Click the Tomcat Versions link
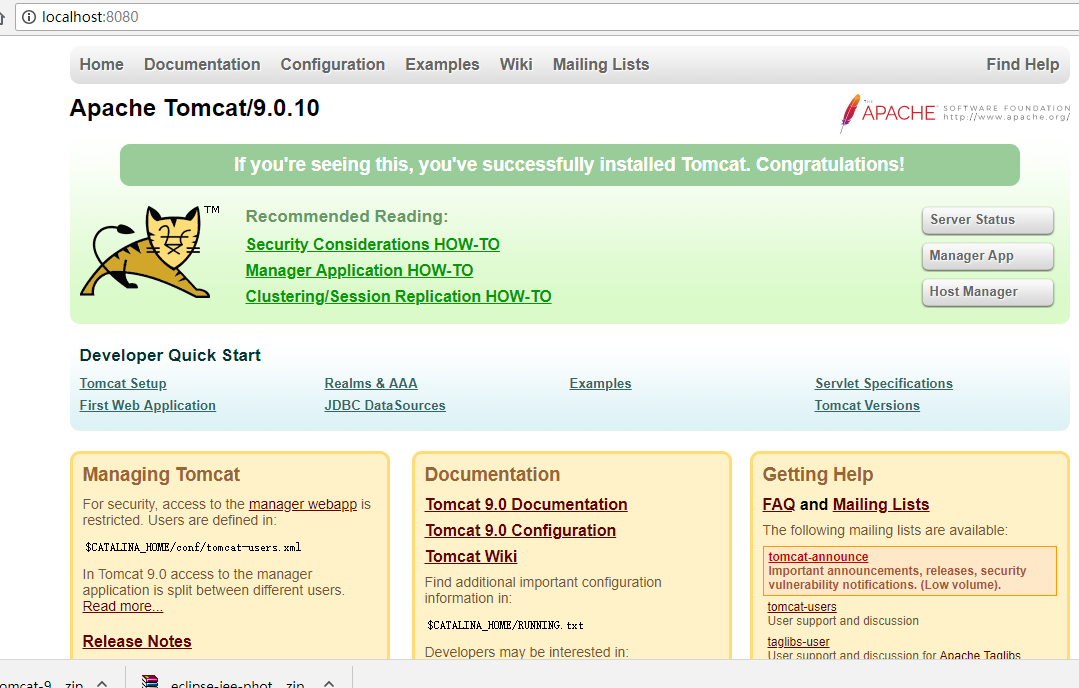Screen dimensions: 1079x688 [x=867, y=405]
